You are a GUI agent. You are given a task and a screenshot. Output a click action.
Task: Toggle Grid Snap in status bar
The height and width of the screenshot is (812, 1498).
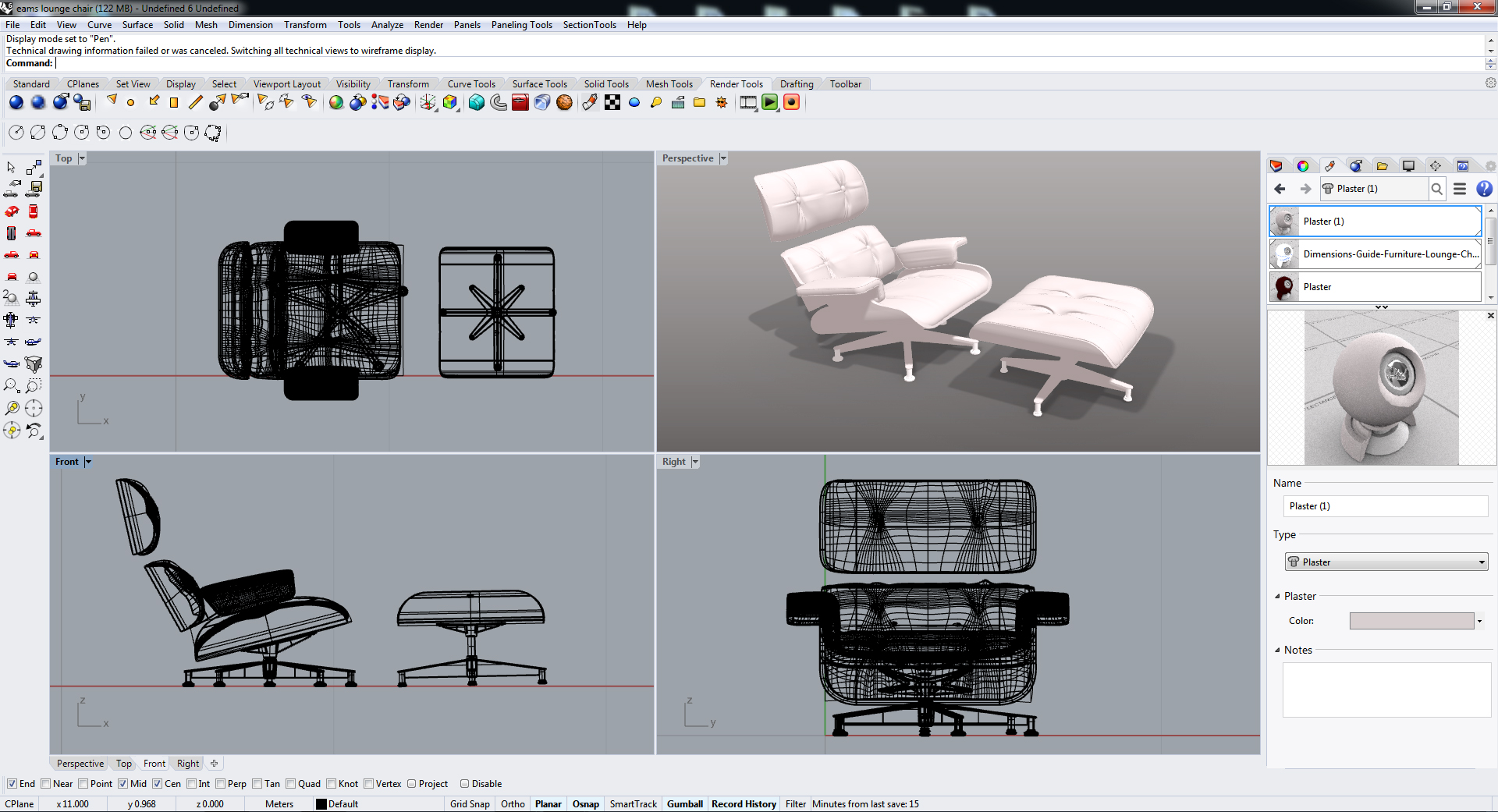(470, 804)
